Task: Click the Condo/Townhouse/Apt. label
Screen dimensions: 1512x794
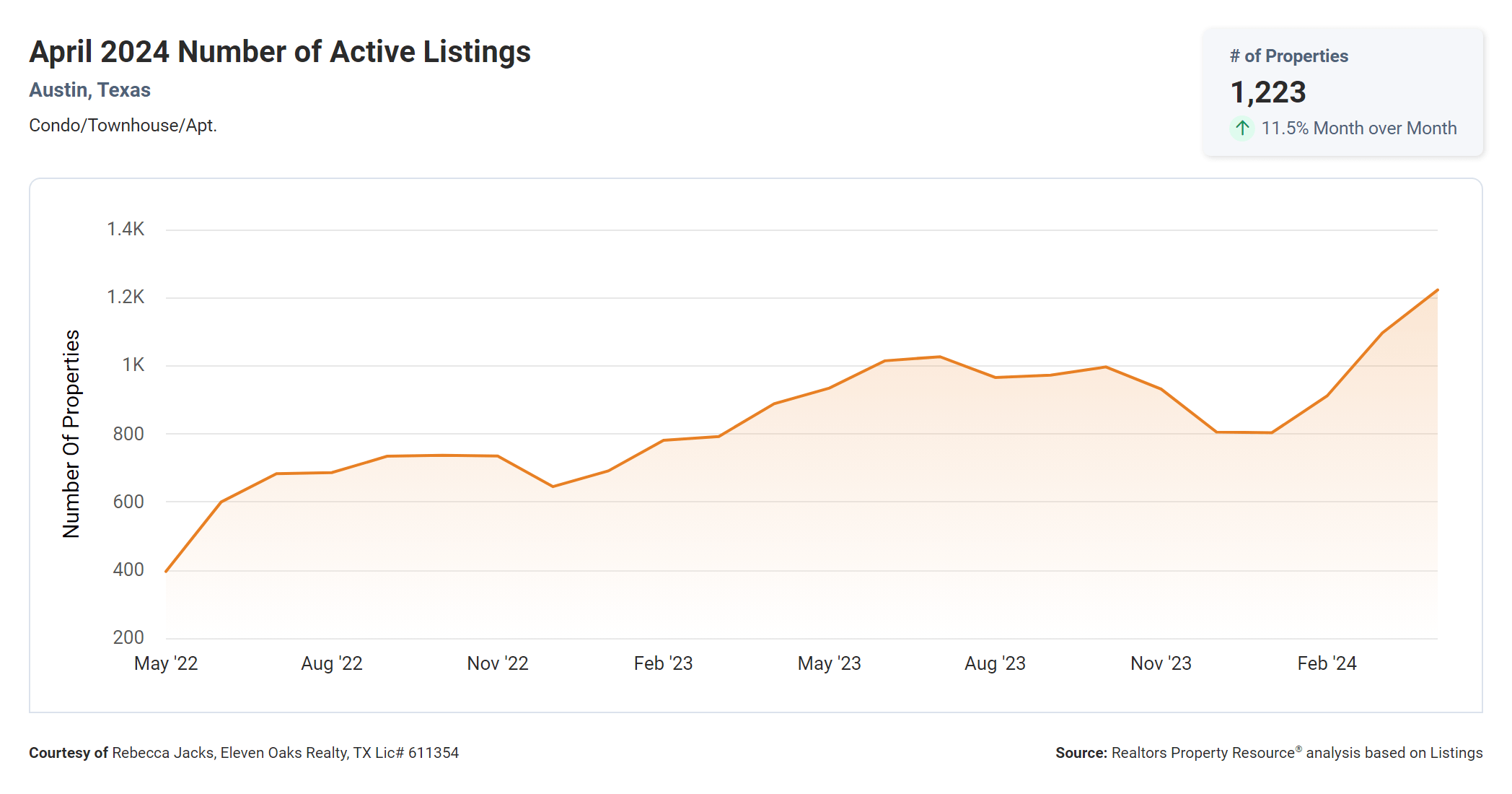Action: point(123,126)
